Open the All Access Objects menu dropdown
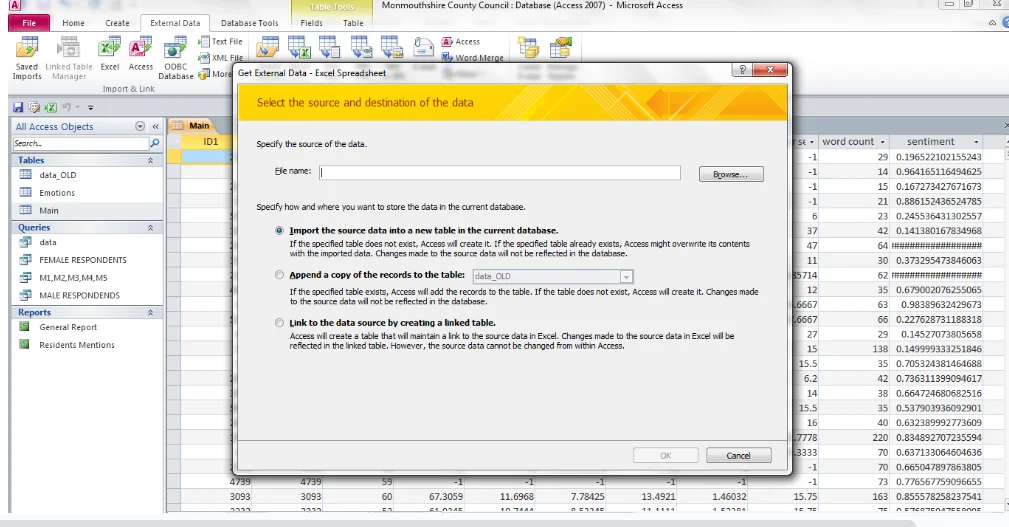1009x527 pixels. click(x=140, y=127)
